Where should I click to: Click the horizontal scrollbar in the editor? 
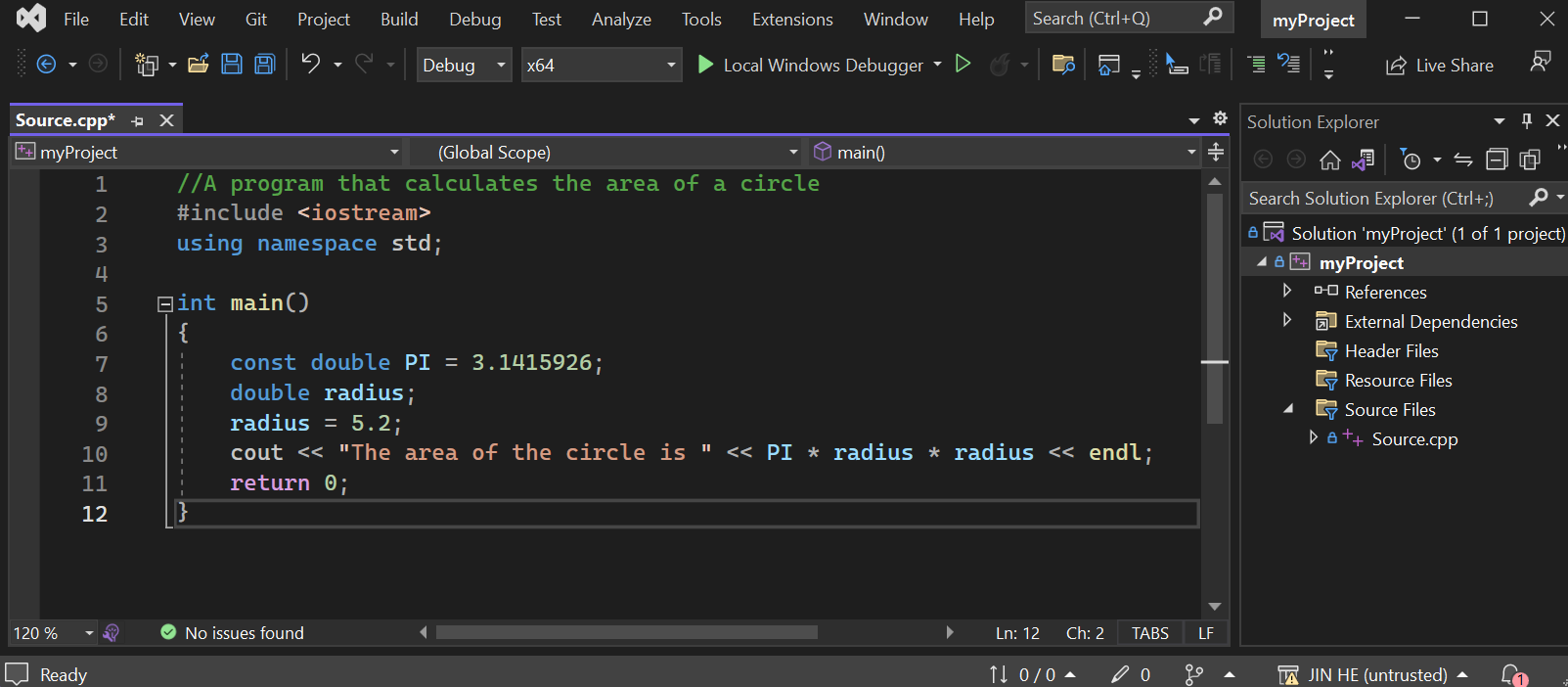pyautogui.click(x=626, y=633)
